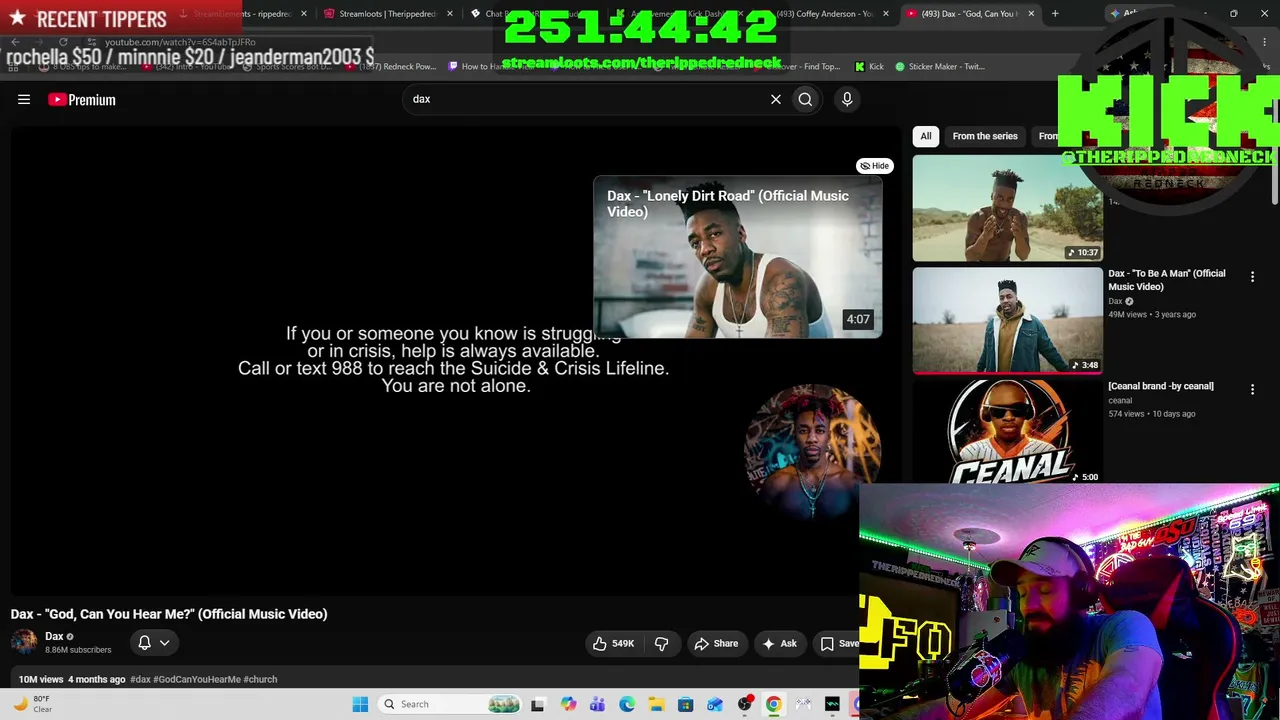Open the #dax hashtag link
The image size is (1280, 720).
[140, 679]
